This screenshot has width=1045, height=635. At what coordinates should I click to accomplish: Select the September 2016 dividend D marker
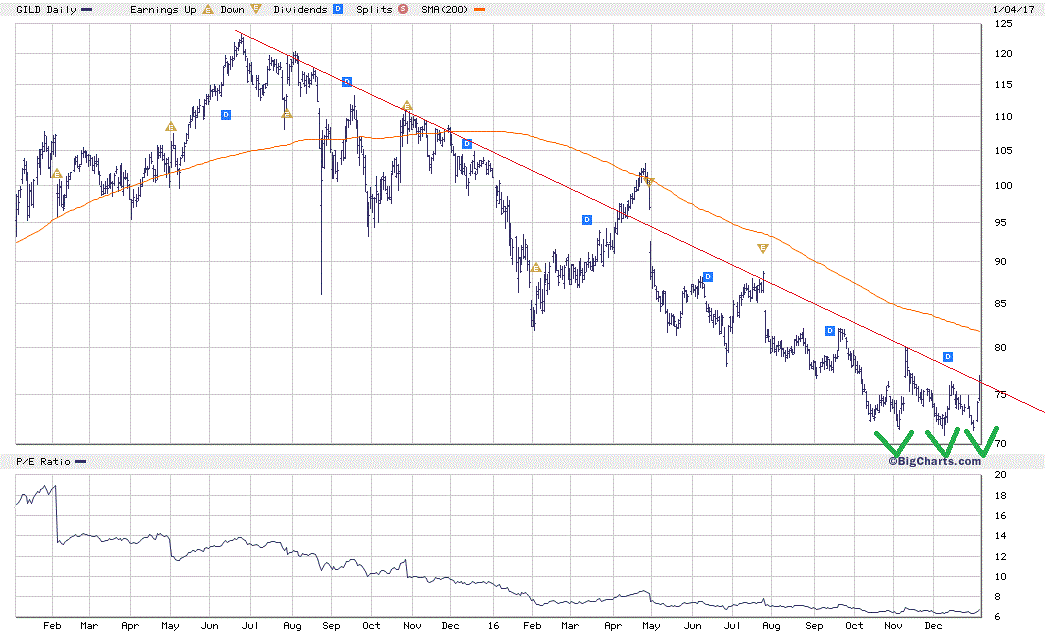point(830,330)
